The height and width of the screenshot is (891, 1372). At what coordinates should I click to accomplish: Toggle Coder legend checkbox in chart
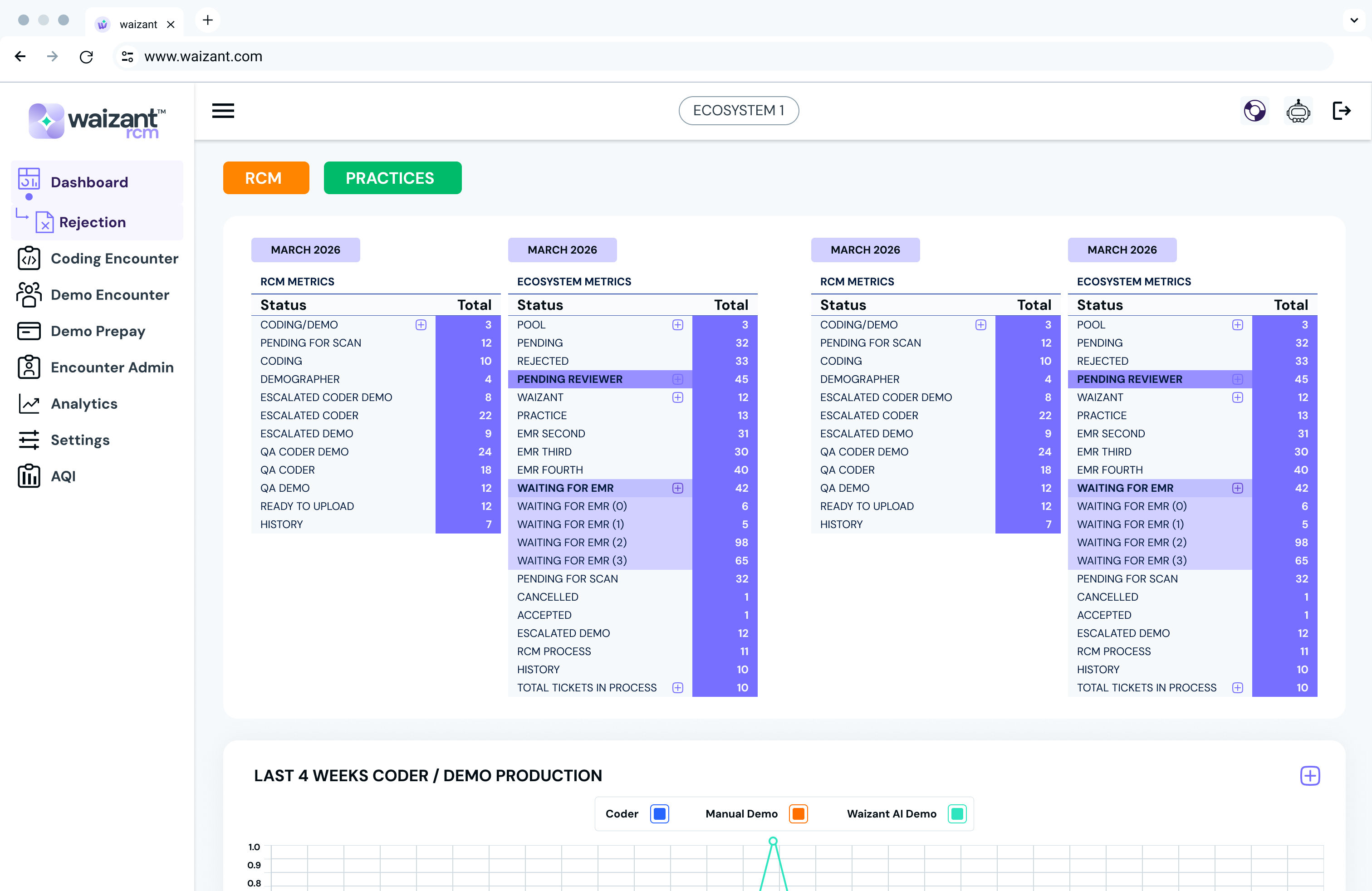click(660, 814)
